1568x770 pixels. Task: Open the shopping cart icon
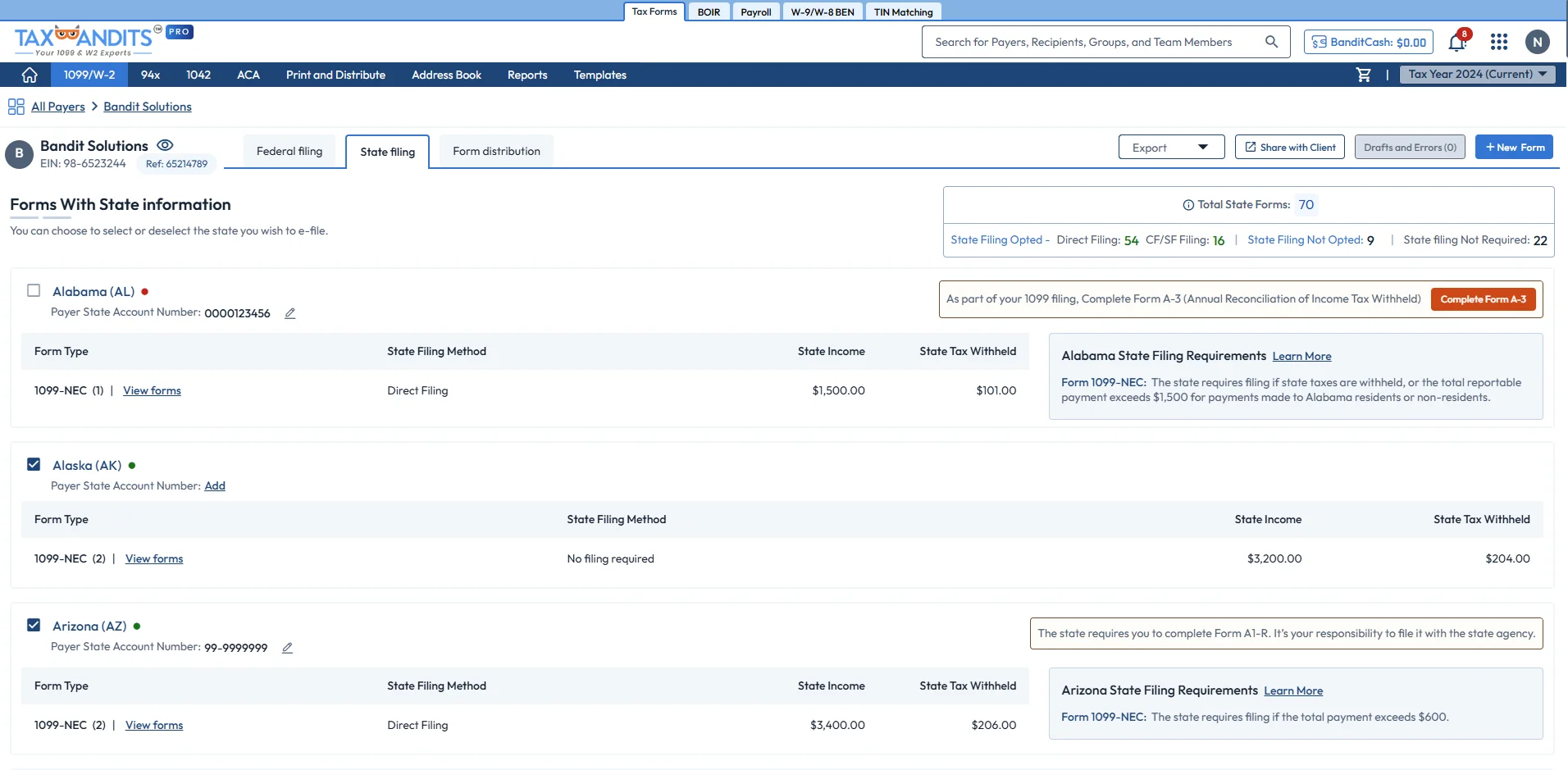(1363, 75)
